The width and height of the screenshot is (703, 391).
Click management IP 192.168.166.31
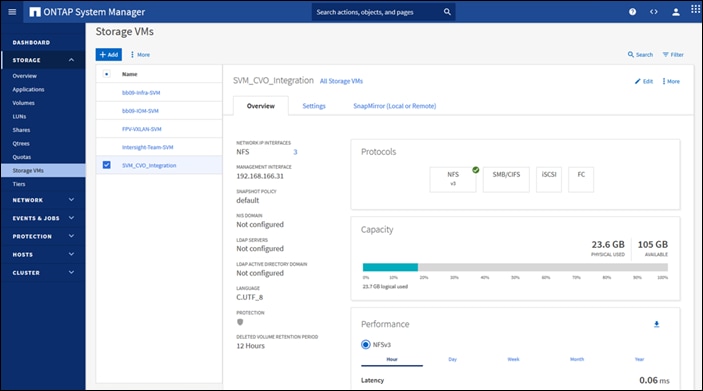pos(260,176)
